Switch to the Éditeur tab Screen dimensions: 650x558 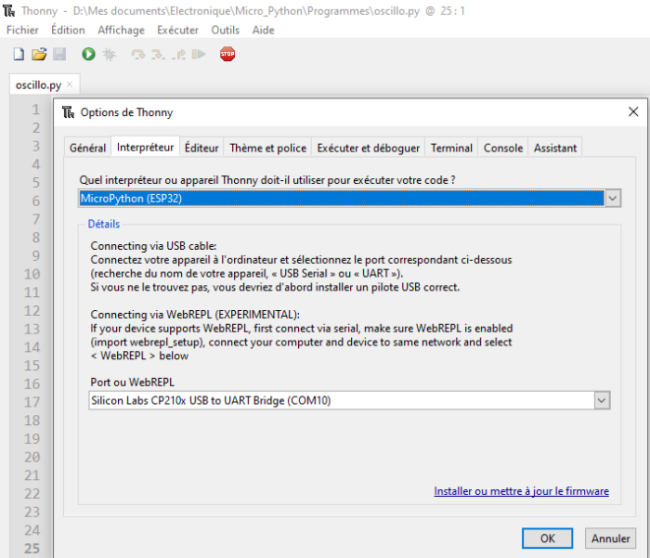click(201, 148)
